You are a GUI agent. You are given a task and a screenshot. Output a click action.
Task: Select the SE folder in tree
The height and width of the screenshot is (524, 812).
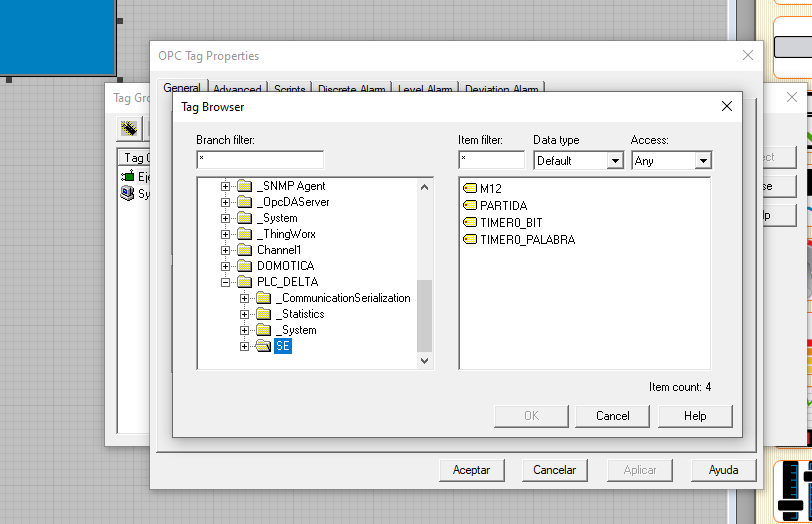282,346
